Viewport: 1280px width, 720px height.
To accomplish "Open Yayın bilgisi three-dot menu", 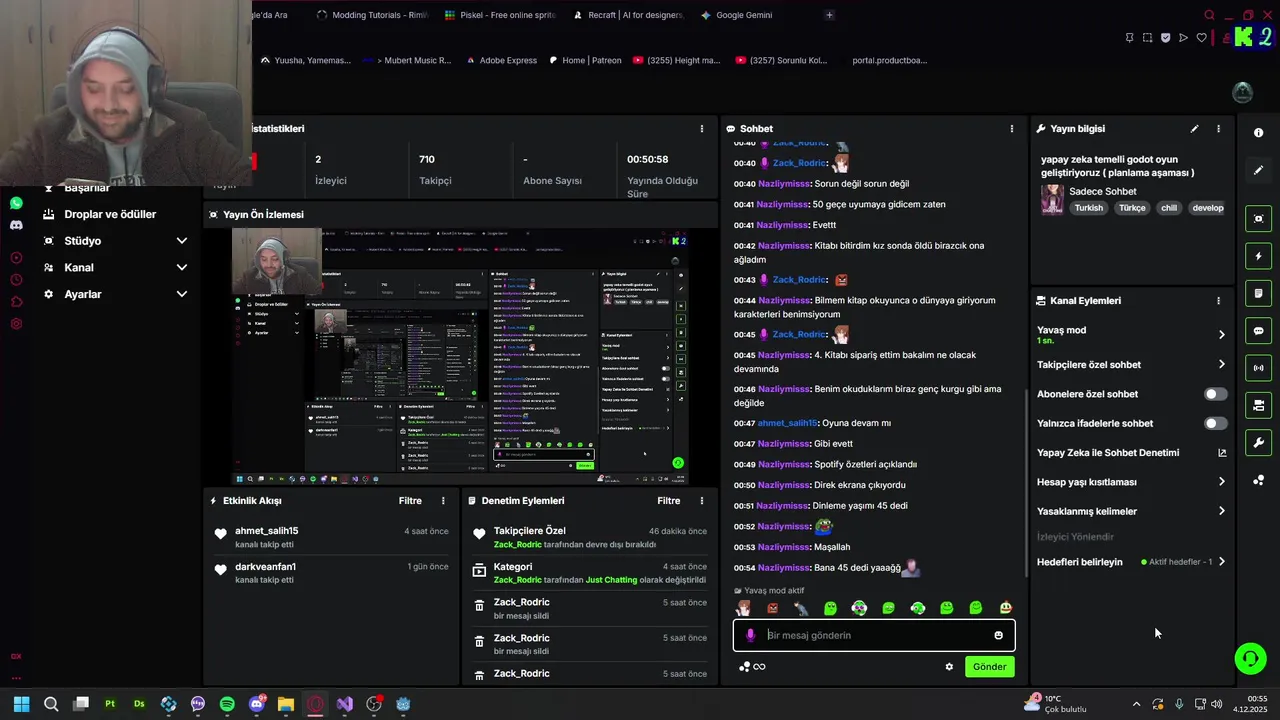I will 1218,129.
